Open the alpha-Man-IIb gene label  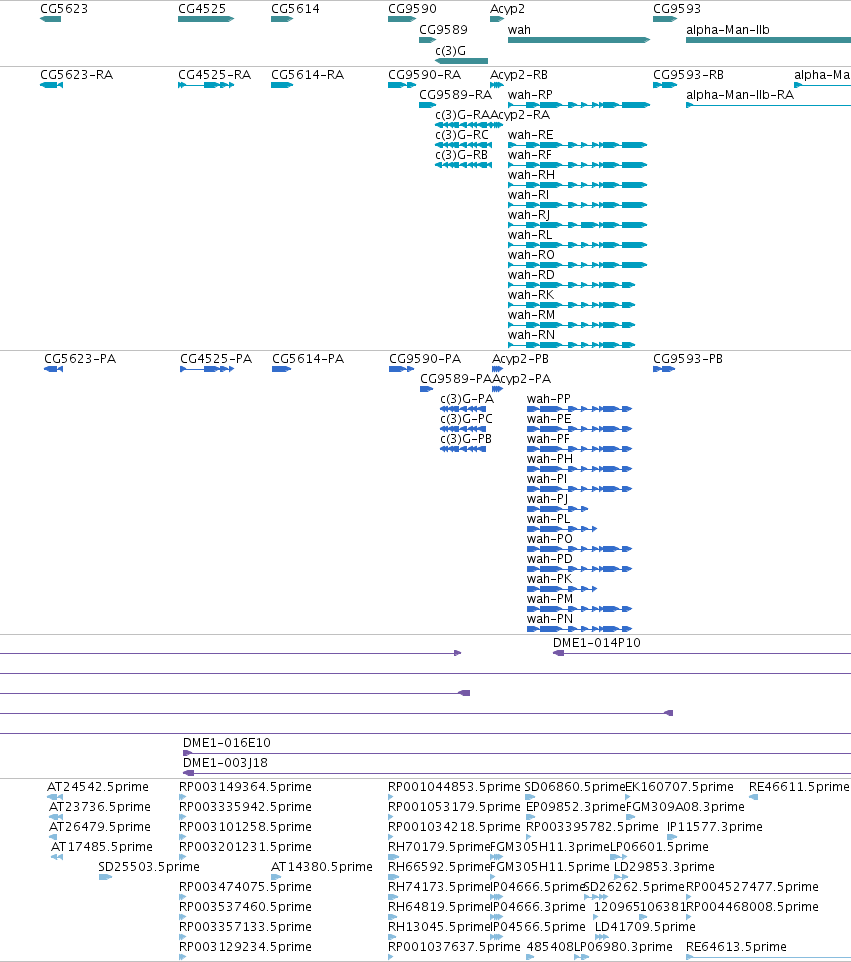tap(728, 29)
